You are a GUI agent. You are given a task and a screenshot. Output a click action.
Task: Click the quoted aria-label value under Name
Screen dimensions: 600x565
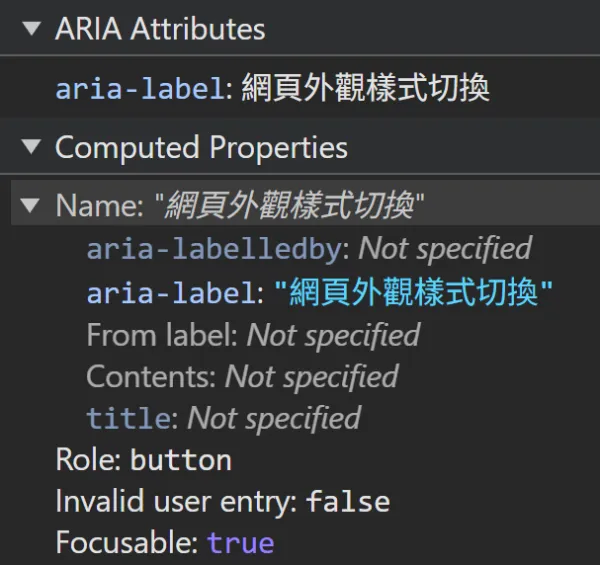413,292
